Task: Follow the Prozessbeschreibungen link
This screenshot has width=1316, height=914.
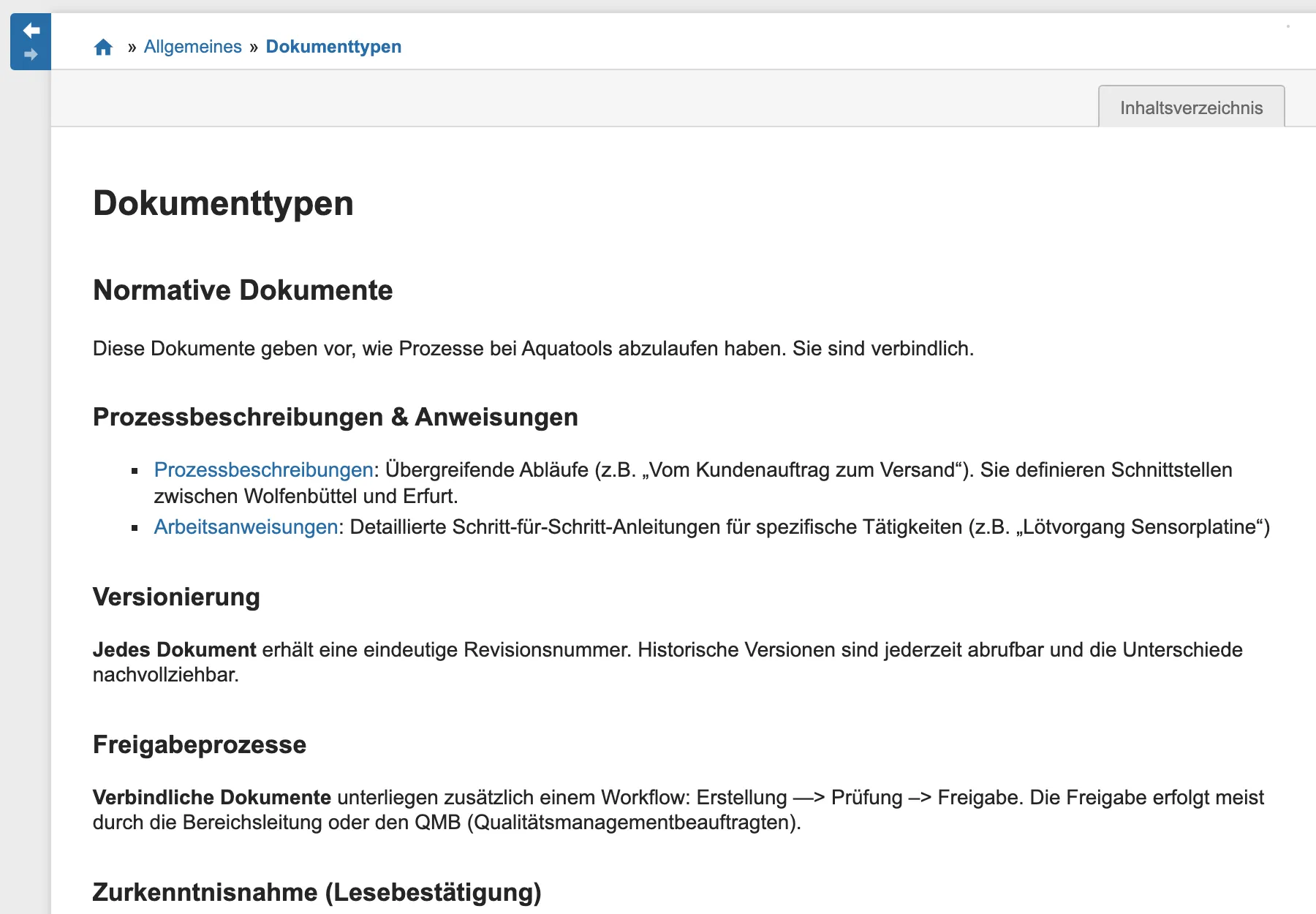Action: [264, 469]
